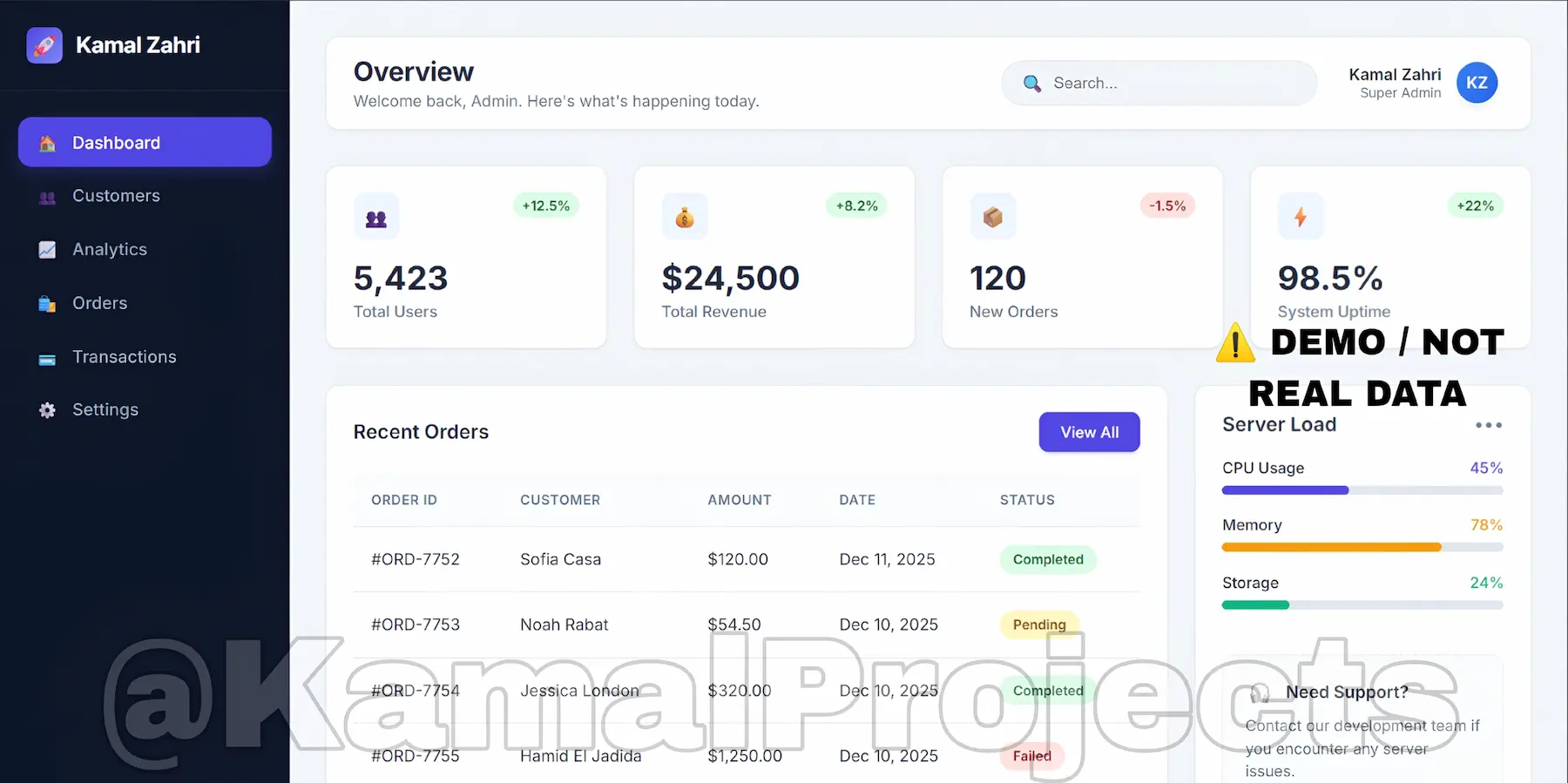This screenshot has width=1568, height=783.
Task: Go to Analytics in the sidebar
Action: tap(110, 250)
